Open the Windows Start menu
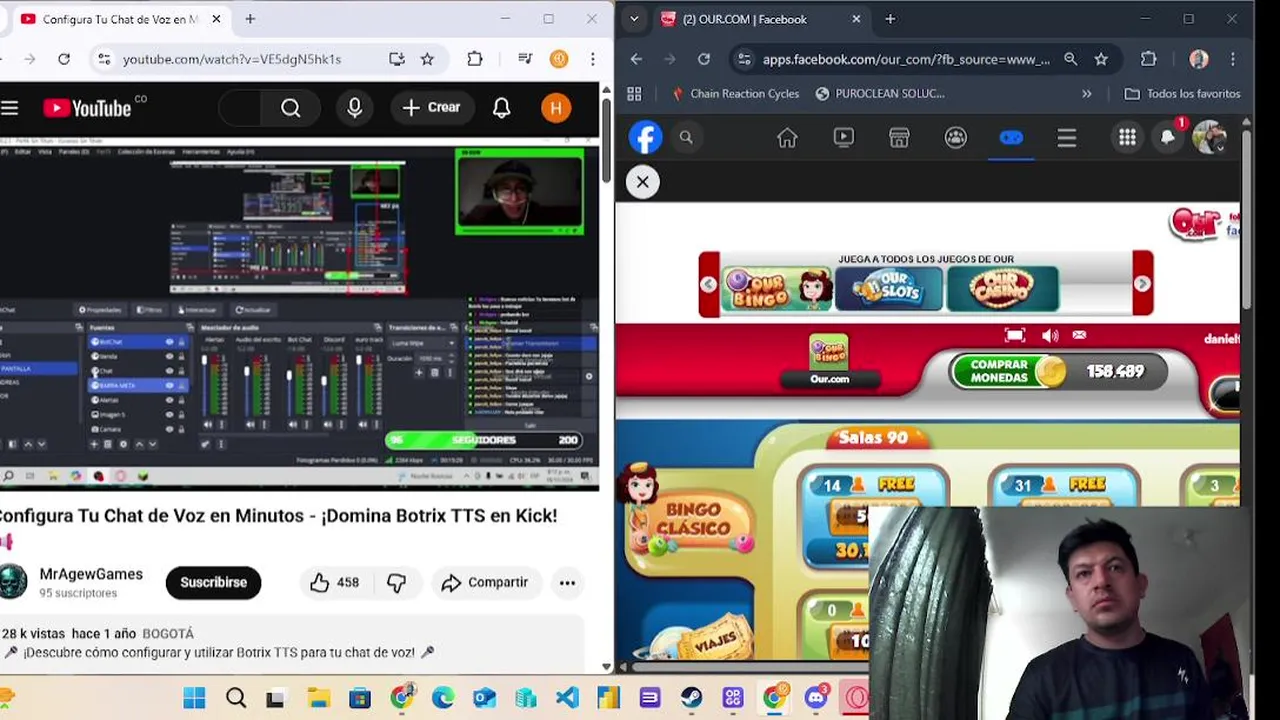This screenshot has height=720, width=1280. tap(194, 698)
